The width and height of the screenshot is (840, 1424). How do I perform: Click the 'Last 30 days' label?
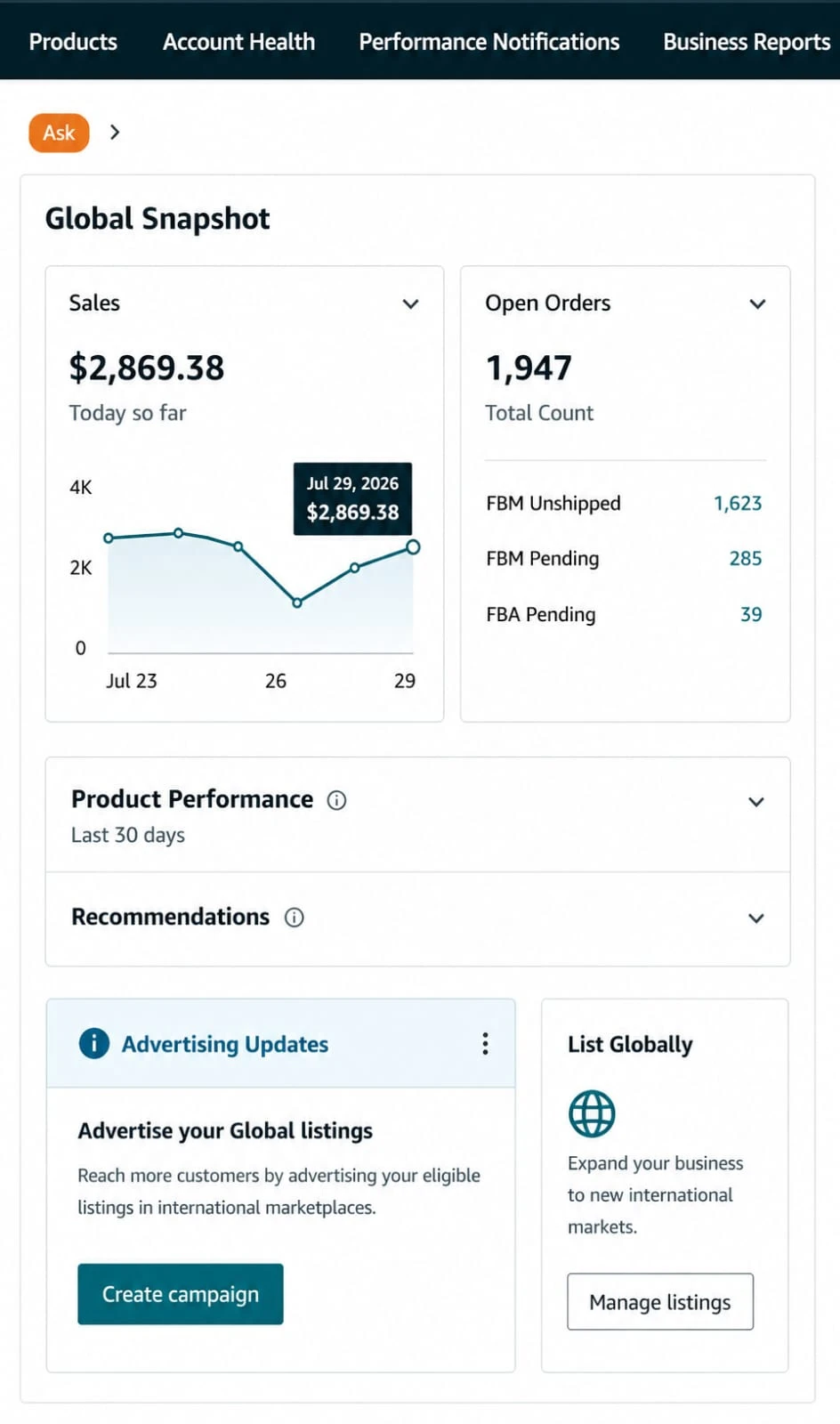point(128,835)
